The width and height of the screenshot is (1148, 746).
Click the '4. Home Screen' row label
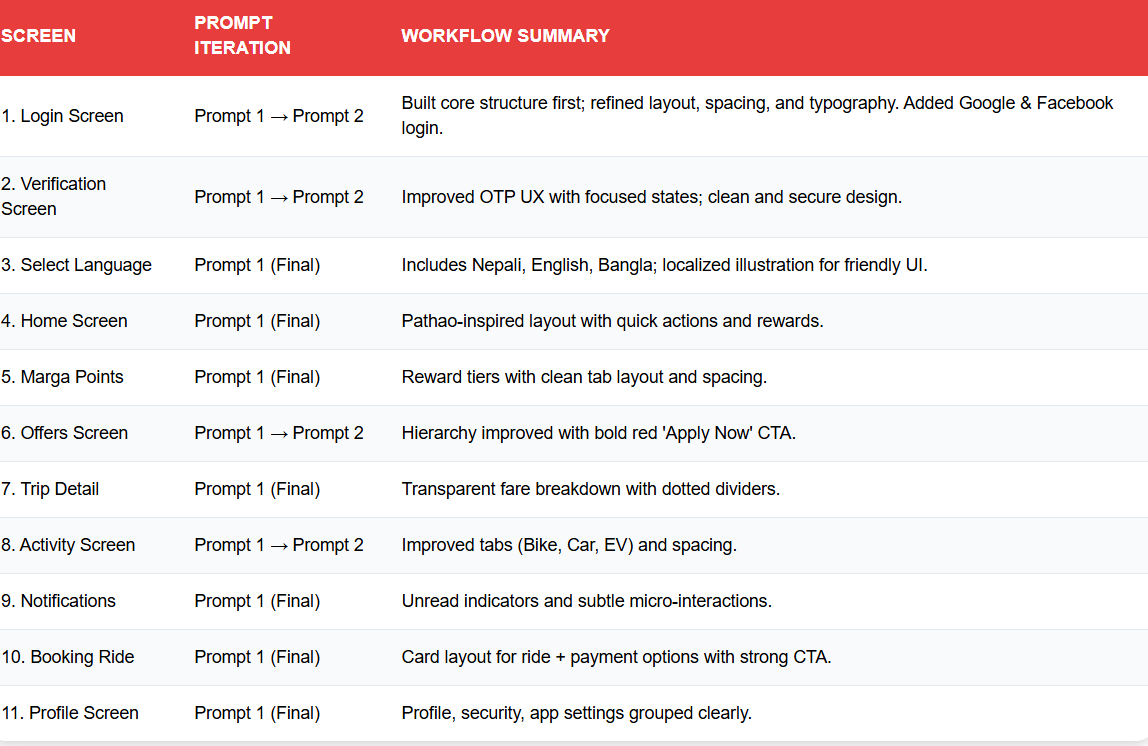pos(65,321)
